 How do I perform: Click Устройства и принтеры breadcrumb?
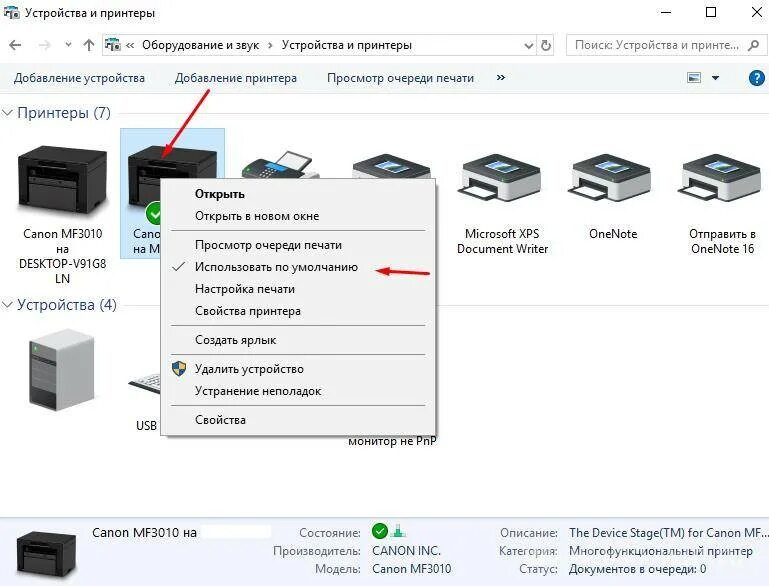tap(347, 45)
